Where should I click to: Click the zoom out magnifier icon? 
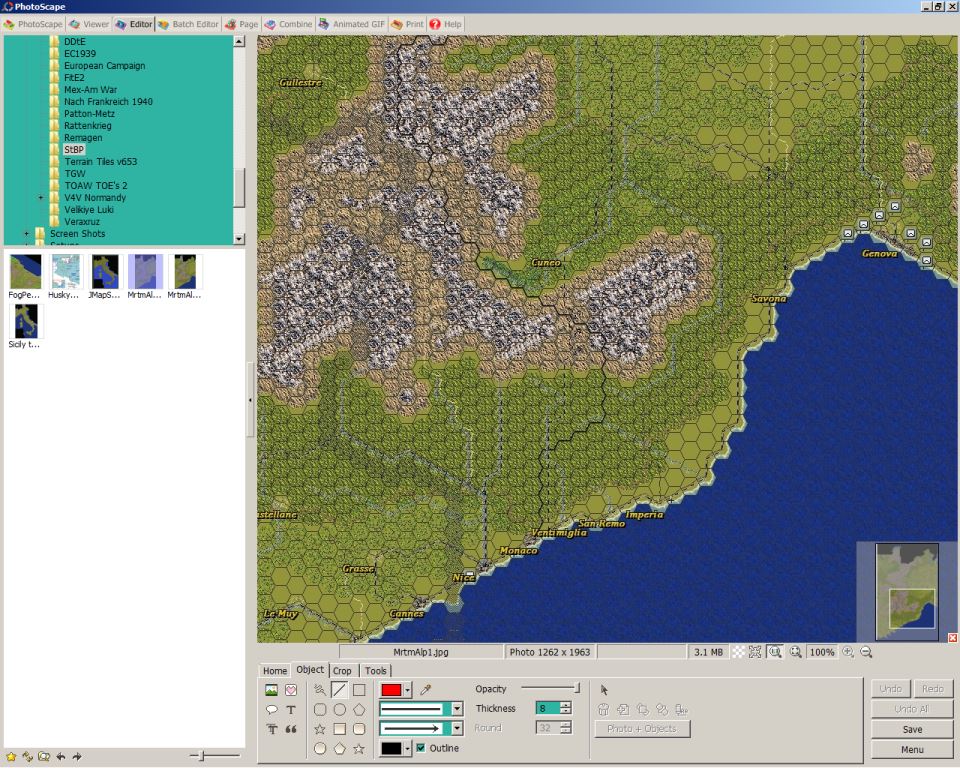(x=866, y=652)
